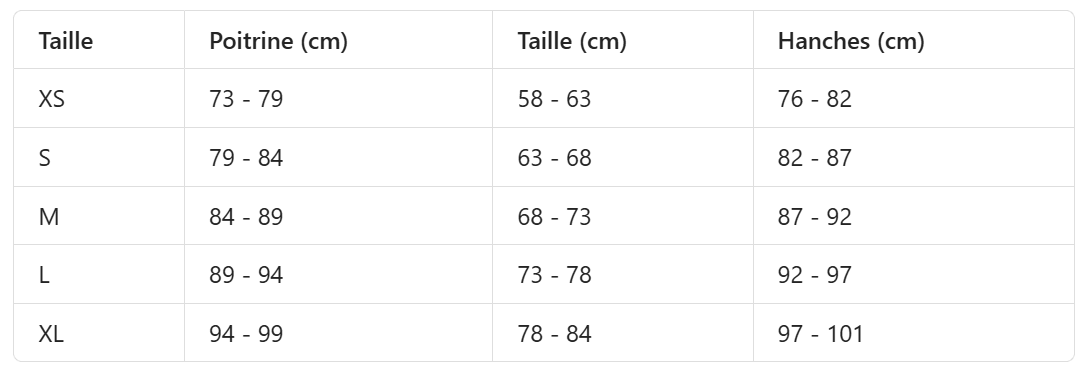1084x370 pixels.
Task: Click the XS hips value 76 - 82
Action: pyautogui.click(x=814, y=99)
